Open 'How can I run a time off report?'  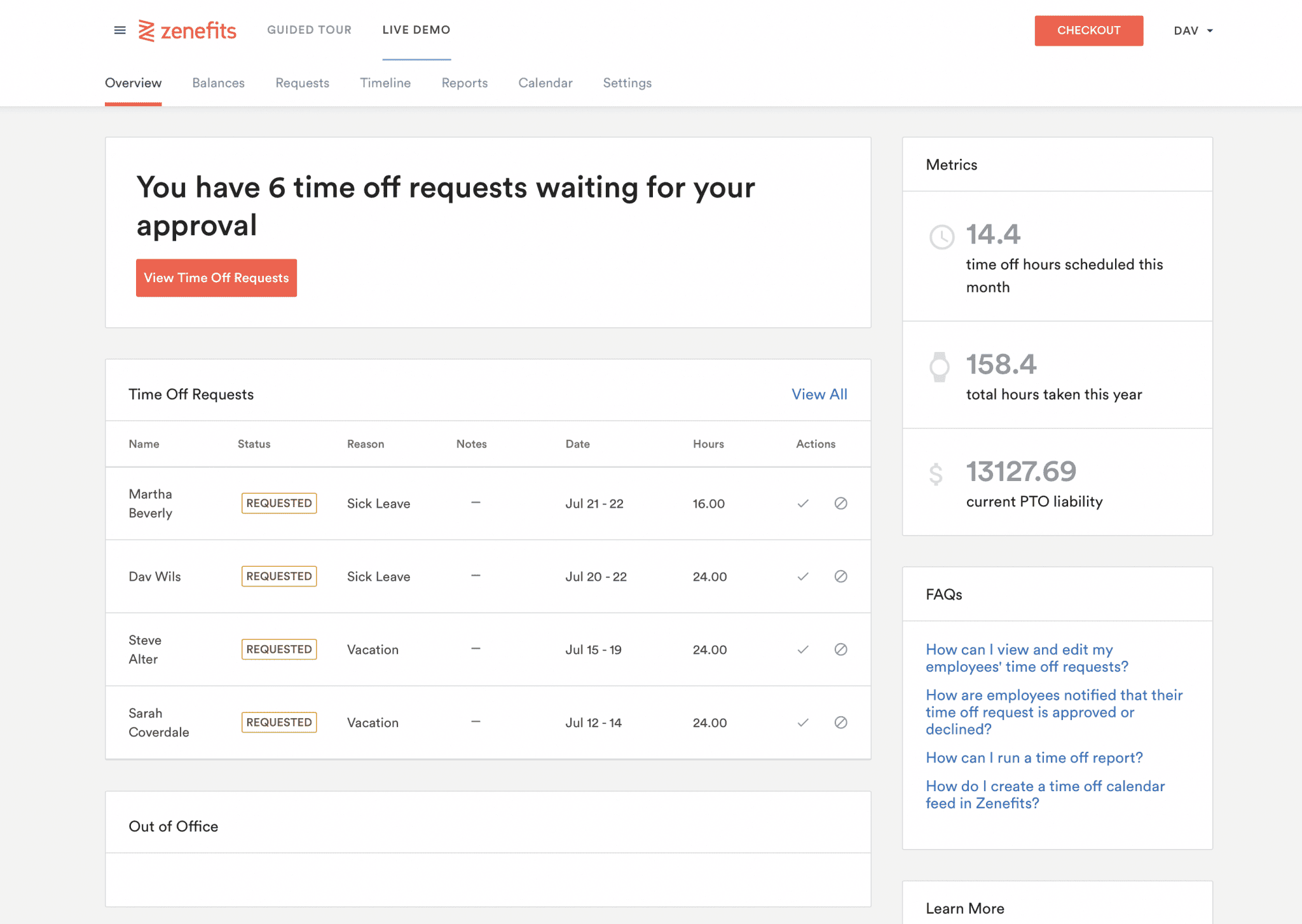pos(1033,758)
